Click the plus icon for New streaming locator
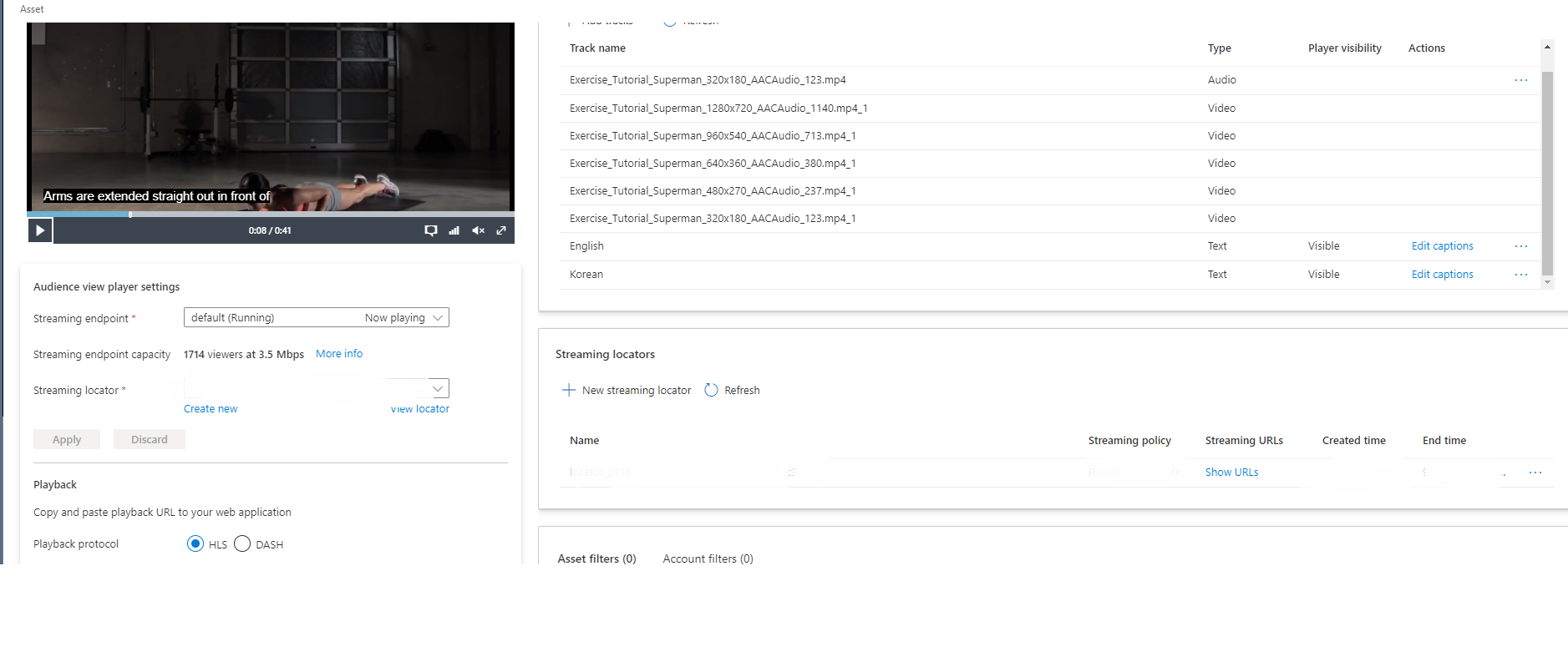Viewport: 1568px width, 647px height. click(569, 390)
